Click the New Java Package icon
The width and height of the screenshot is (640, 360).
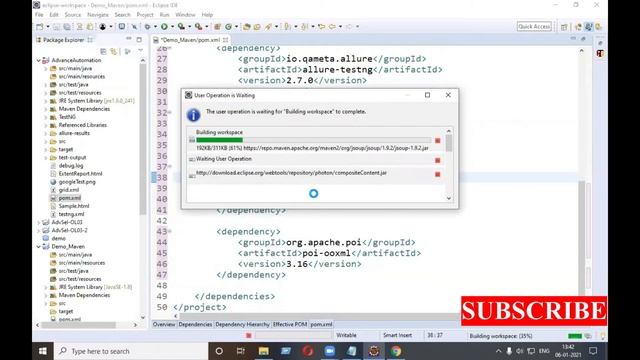point(218,27)
